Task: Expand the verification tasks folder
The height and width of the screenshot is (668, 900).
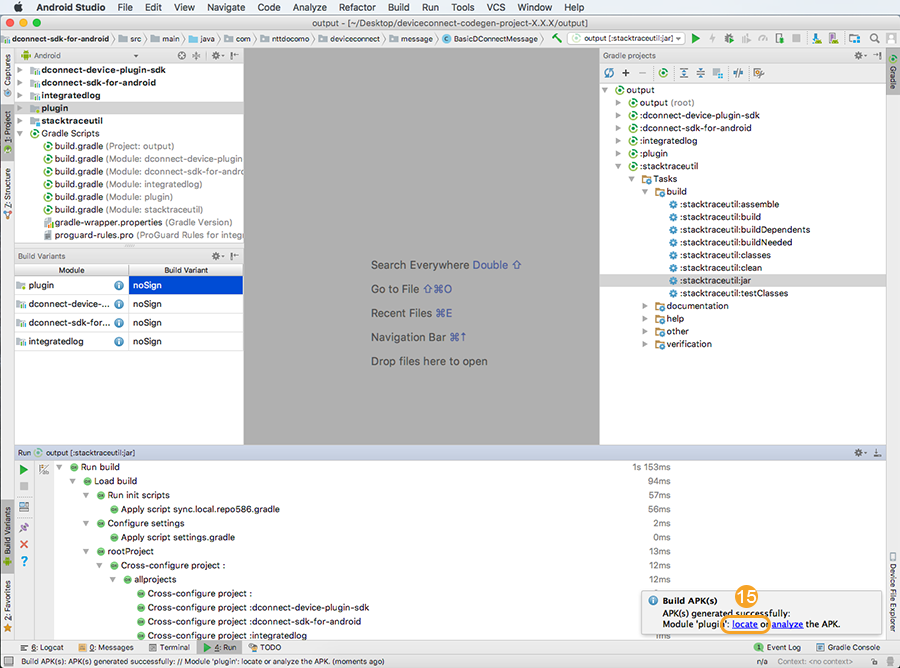Action: pos(645,344)
